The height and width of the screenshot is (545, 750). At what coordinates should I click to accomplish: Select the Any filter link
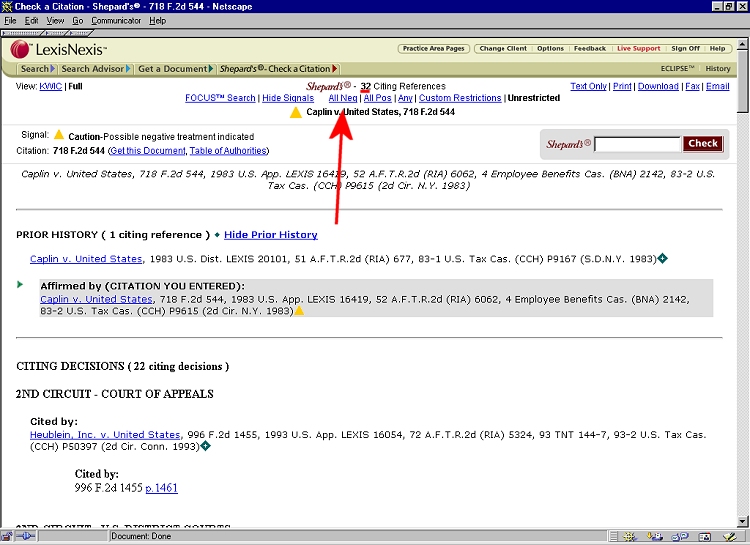pyautogui.click(x=405, y=98)
